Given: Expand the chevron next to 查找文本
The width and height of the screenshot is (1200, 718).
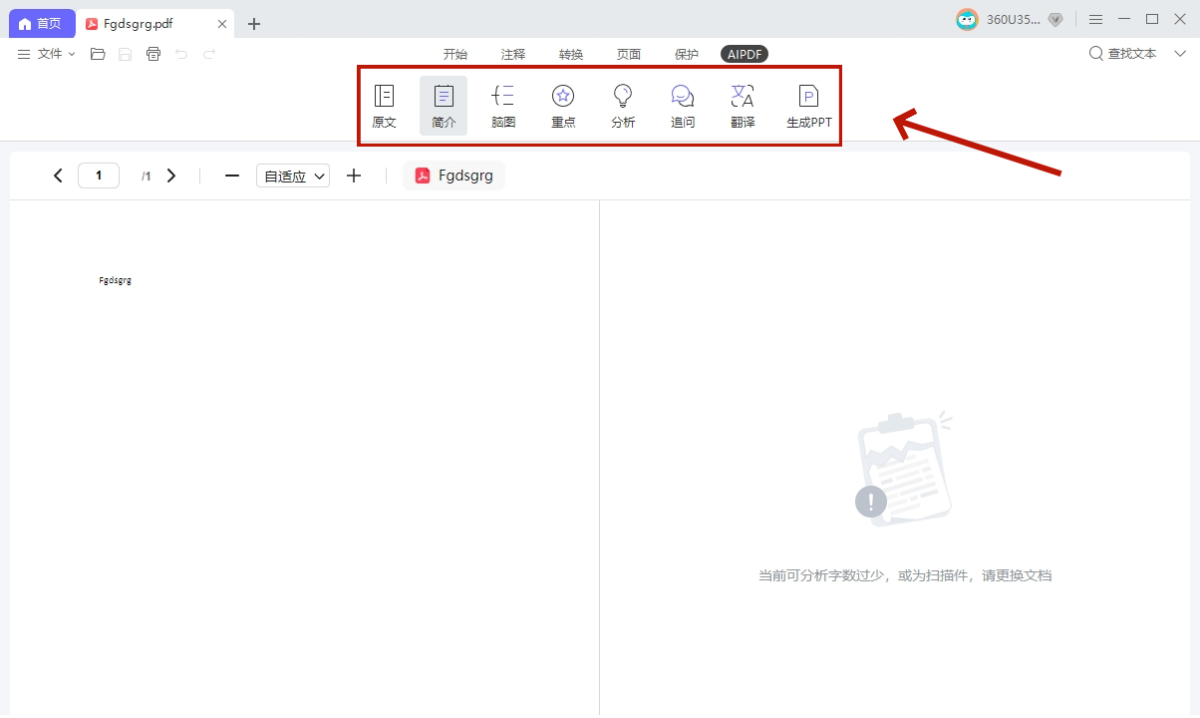Looking at the screenshot, I should pyautogui.click(x=1179, y=54).
